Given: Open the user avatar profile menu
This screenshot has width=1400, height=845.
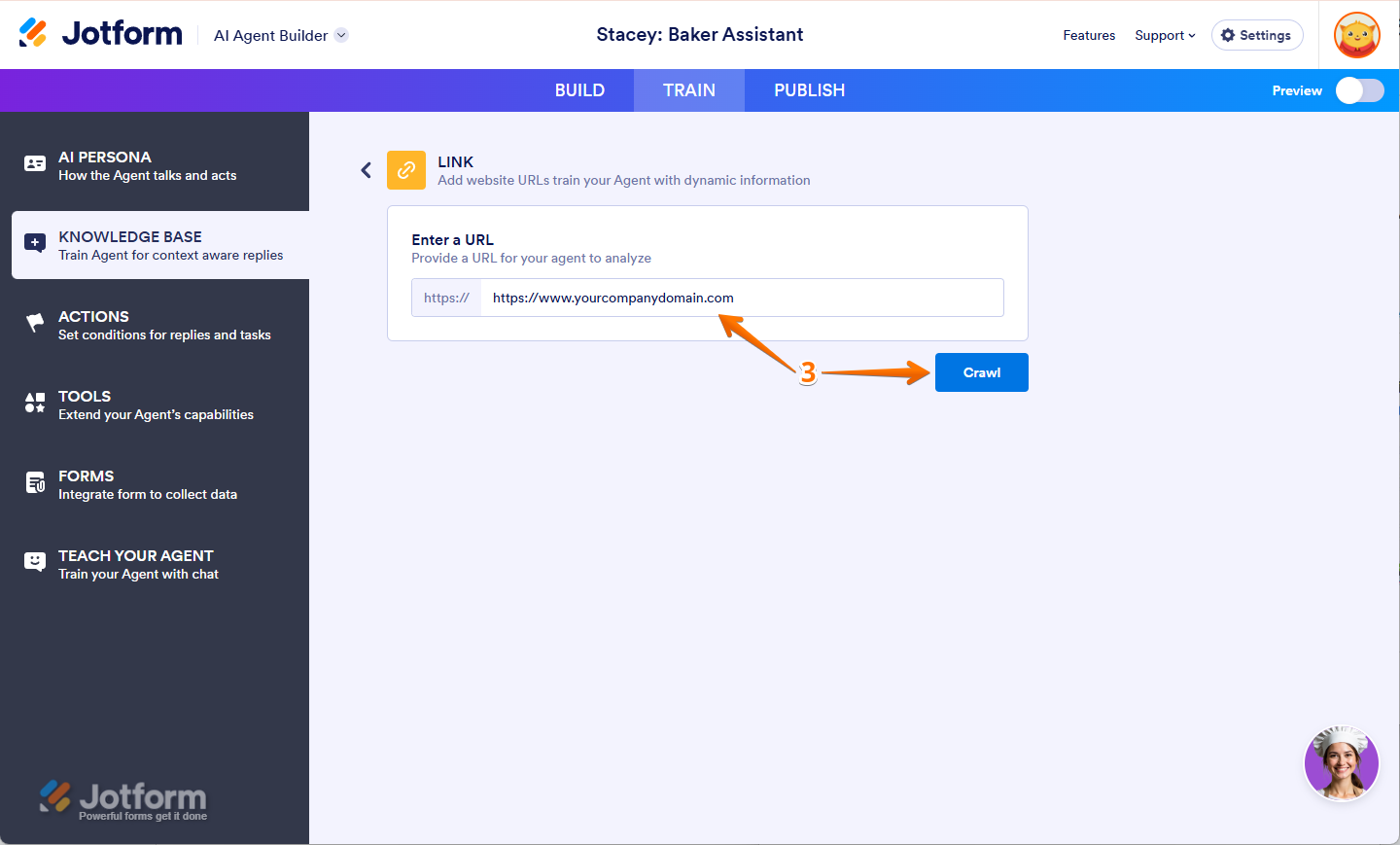Looking at the screenshot, I should (1357, 35).
